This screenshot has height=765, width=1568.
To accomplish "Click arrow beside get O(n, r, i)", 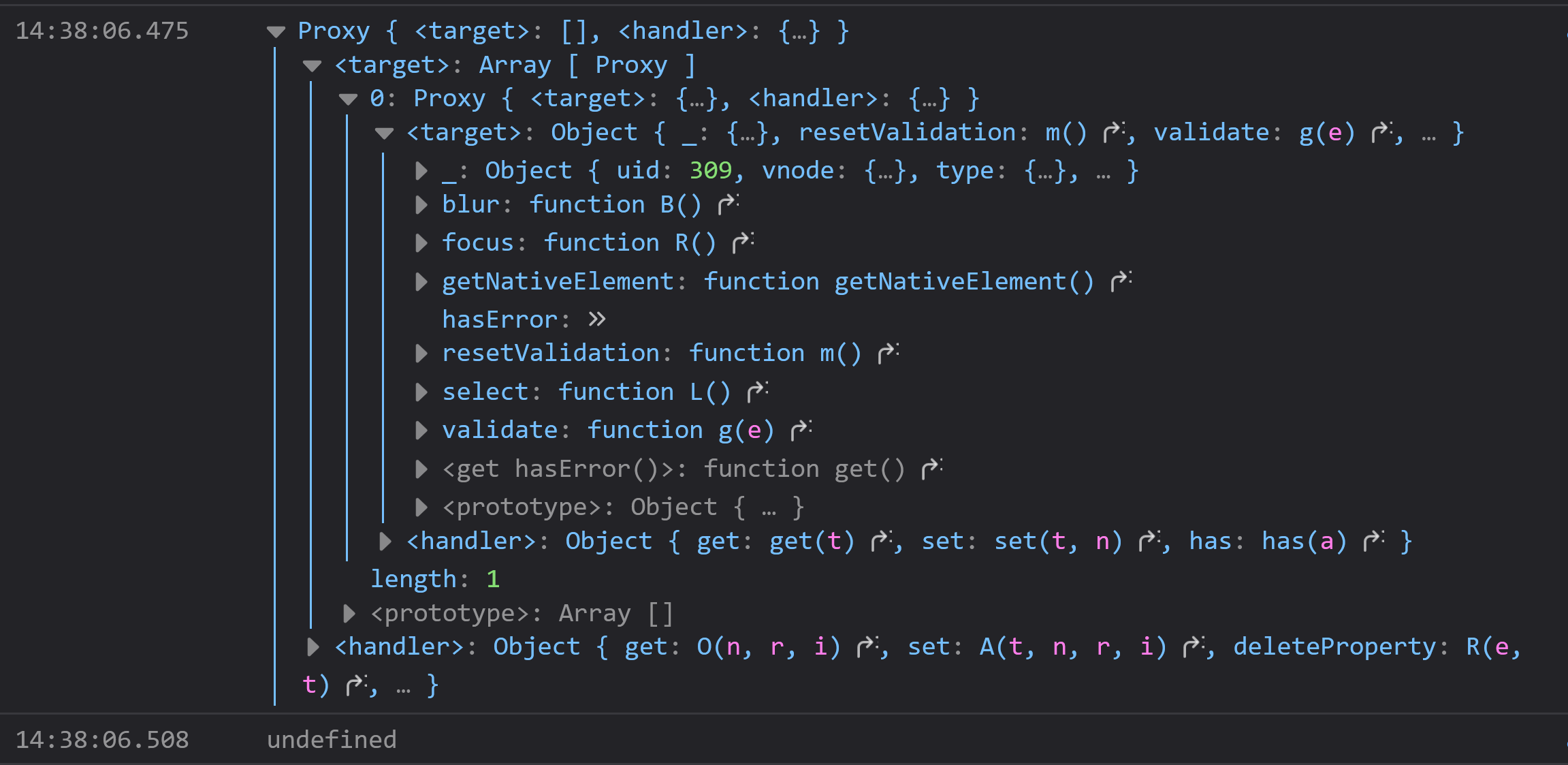I will click(866, 645).
